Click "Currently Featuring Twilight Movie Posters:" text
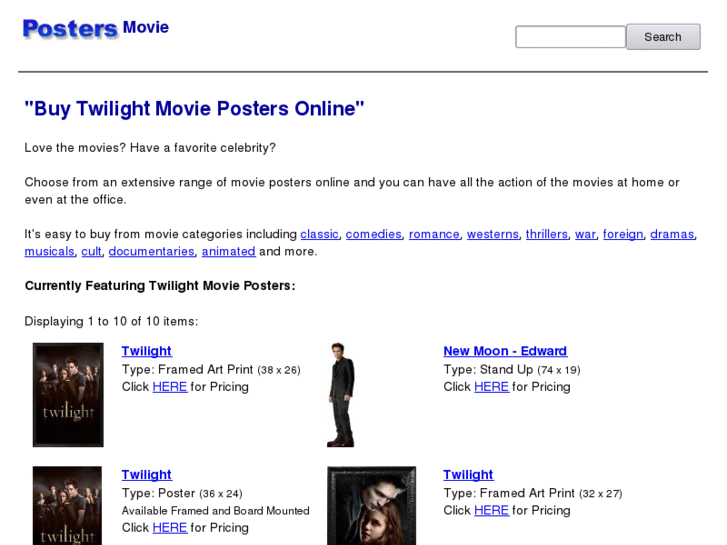Viewport: 727px width, 545px height. click(160, 286)
